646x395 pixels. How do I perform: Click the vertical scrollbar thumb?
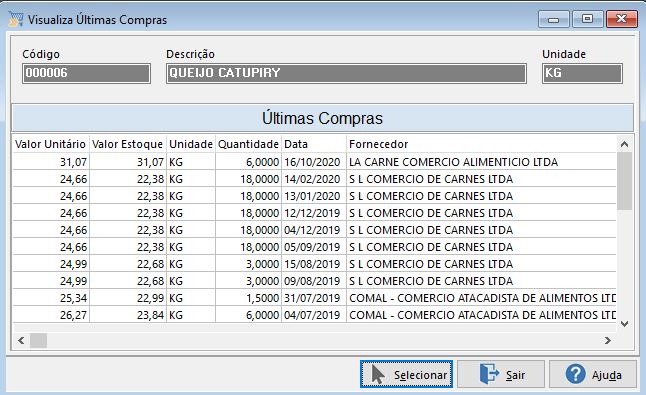(x=624, y=181)
